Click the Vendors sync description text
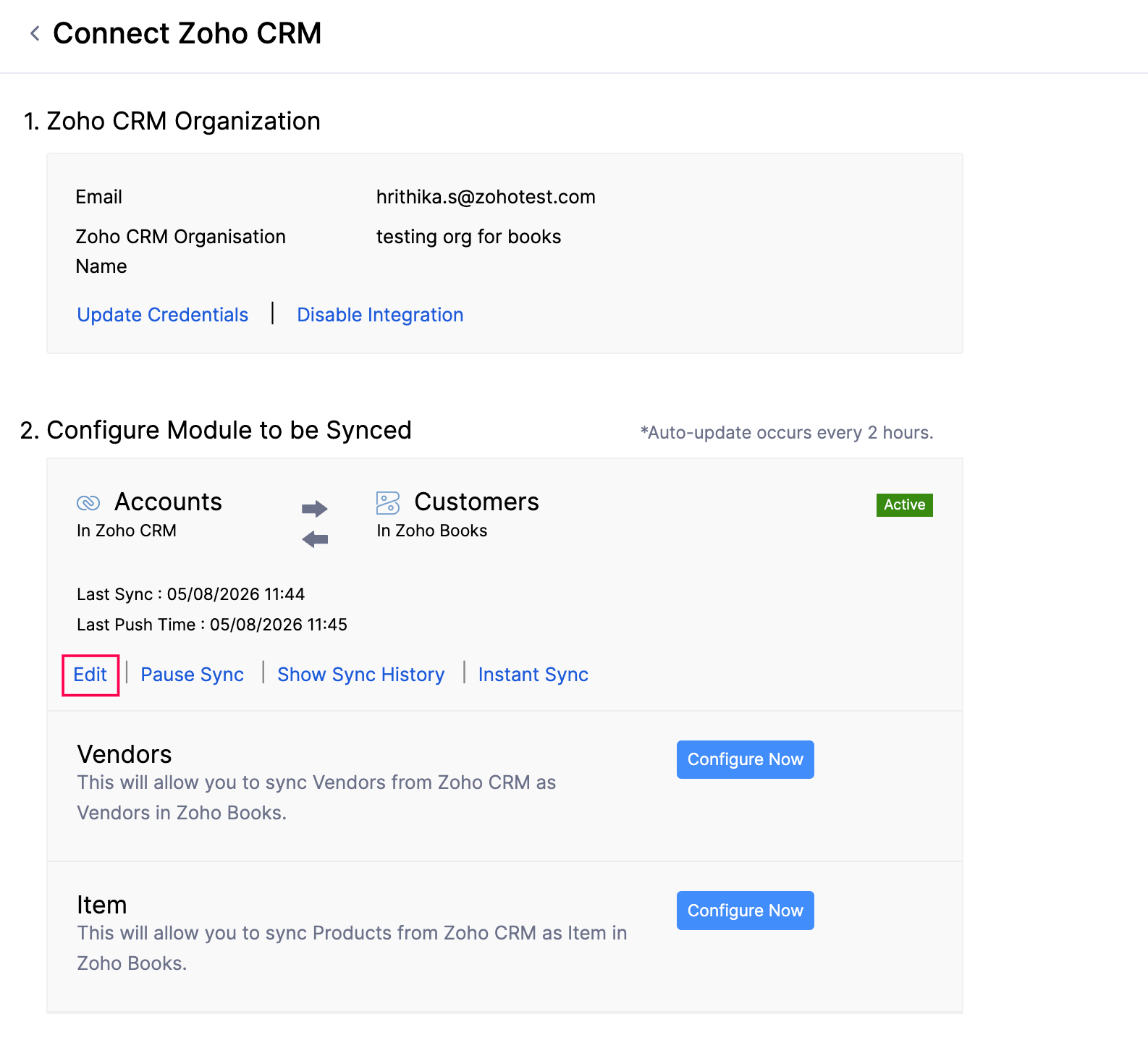 pyautogui.click(x=316, y=798)
